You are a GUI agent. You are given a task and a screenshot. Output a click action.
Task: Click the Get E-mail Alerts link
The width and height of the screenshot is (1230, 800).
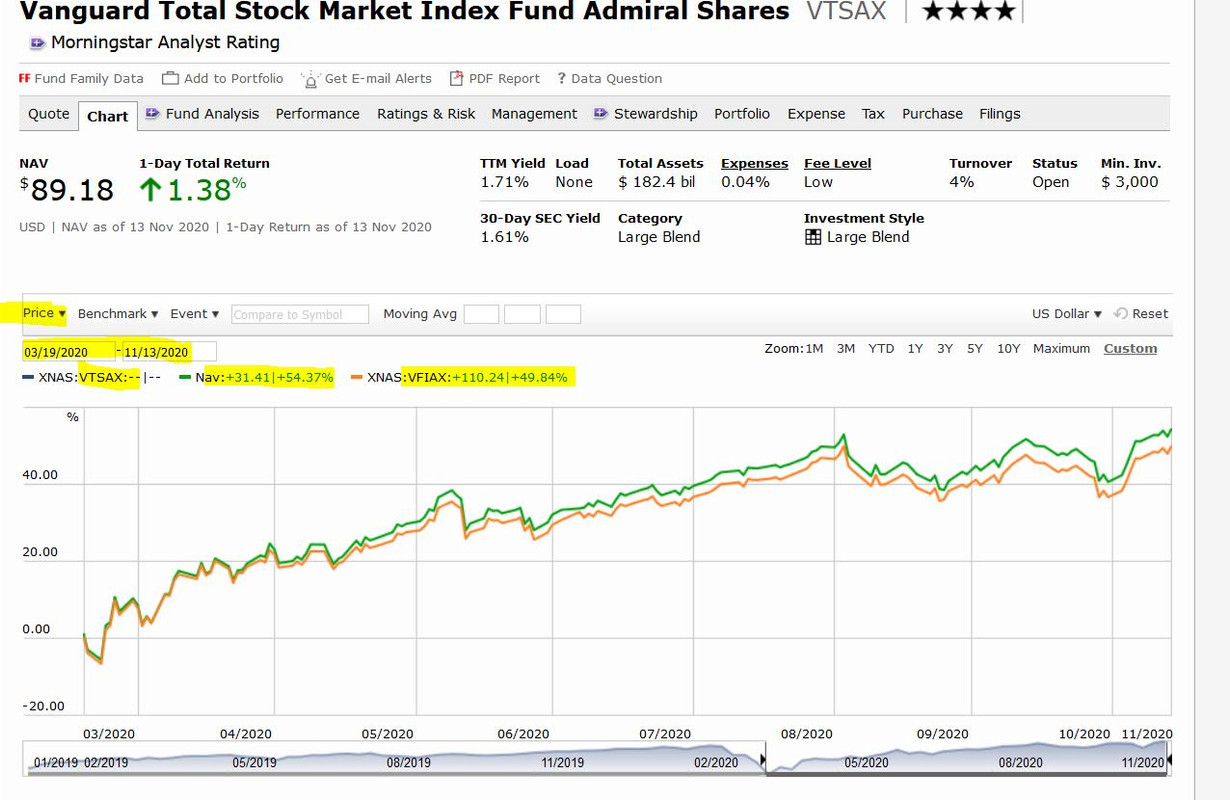(x=378, y=79)
